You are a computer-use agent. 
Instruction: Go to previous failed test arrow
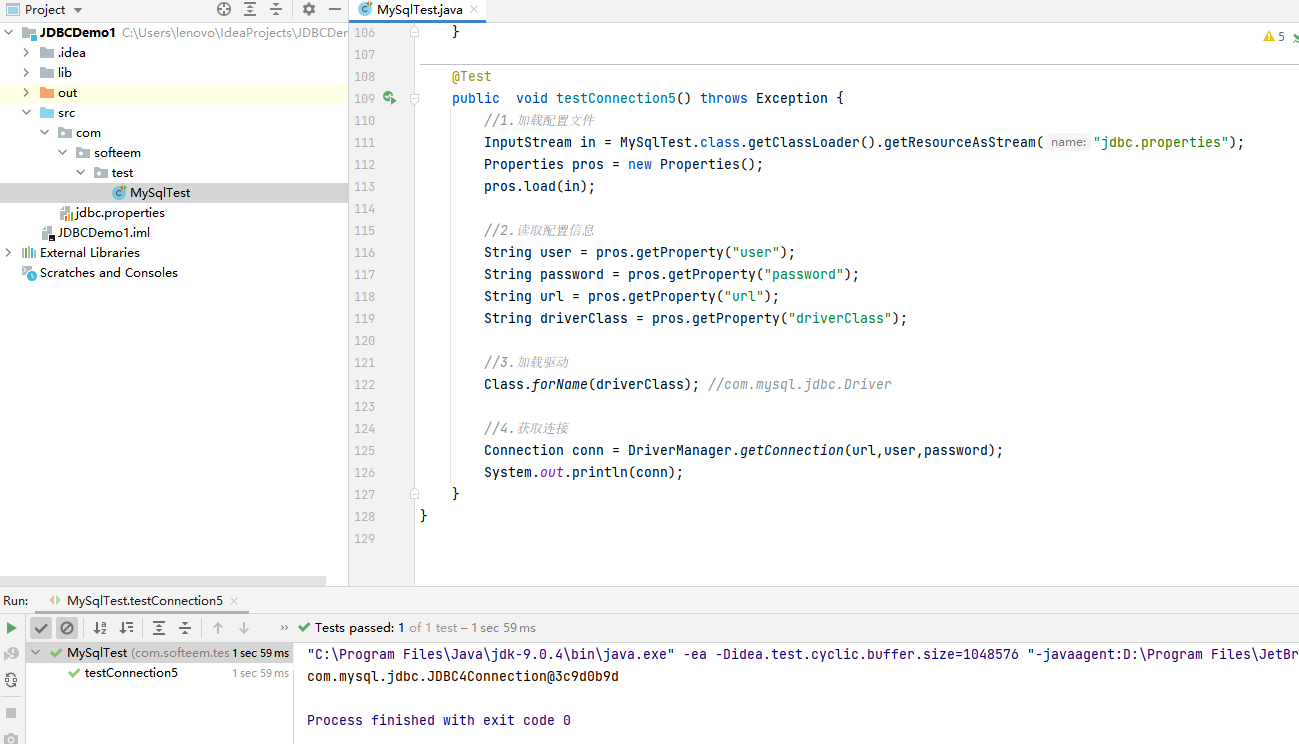pyautogui.click(x=218, y=628)
